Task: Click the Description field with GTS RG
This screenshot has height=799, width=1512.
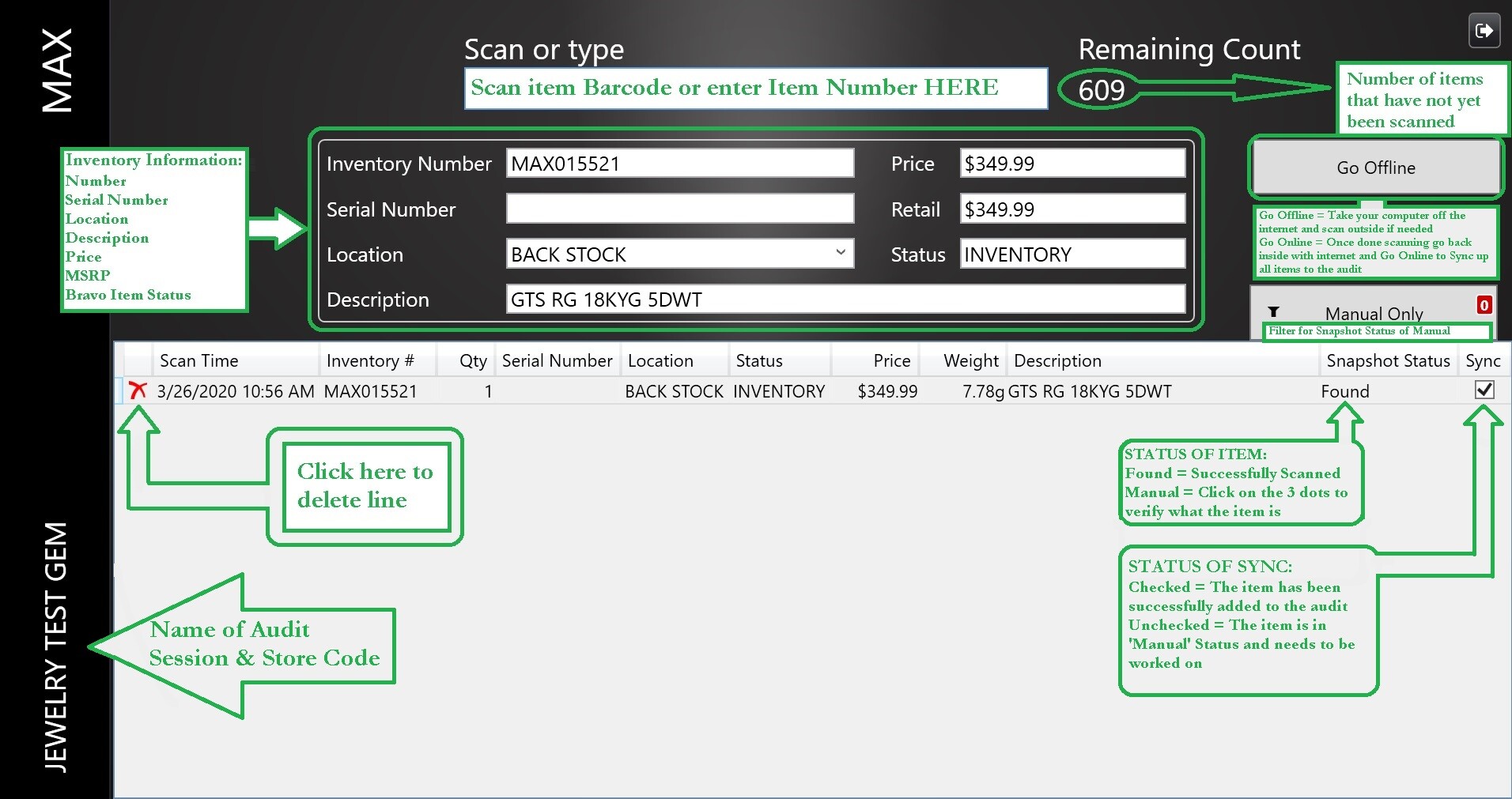Action: point(845,300)
